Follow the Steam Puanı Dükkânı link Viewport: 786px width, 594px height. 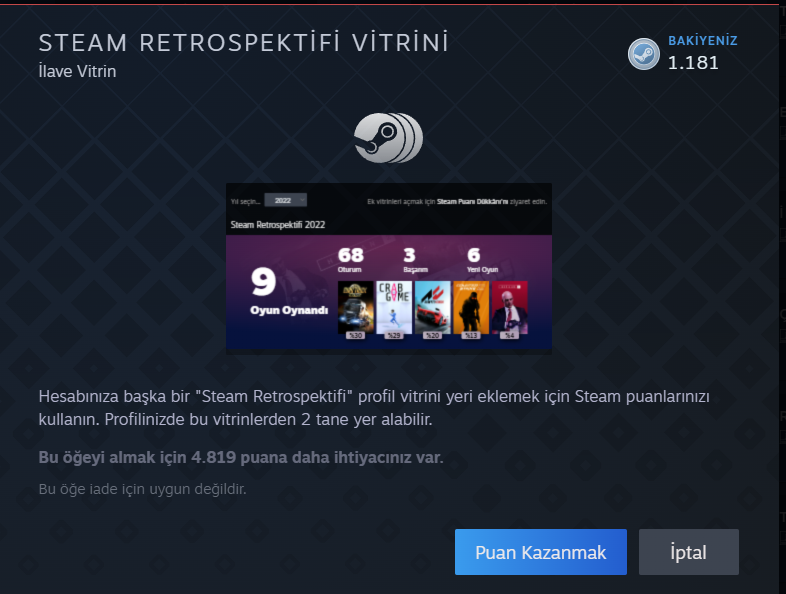(x=472, y=202)
